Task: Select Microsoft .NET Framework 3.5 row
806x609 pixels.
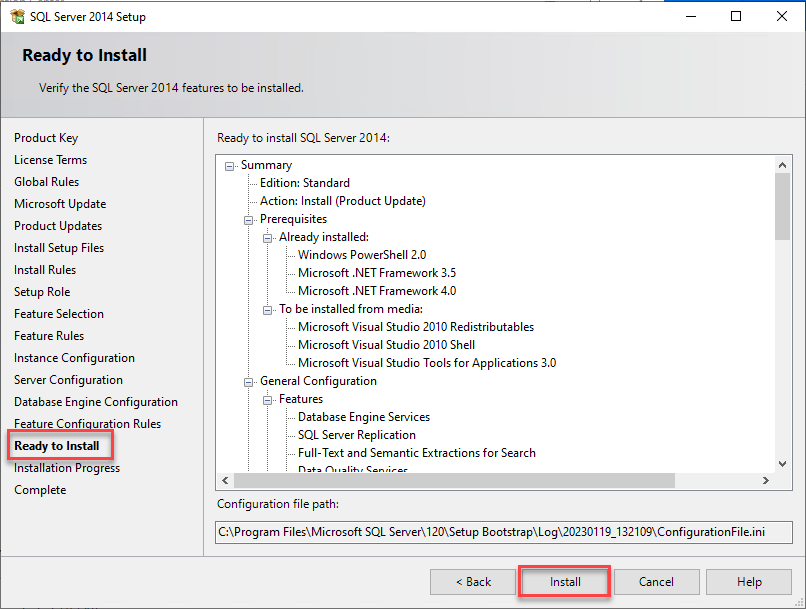Action: click(377, 273)
